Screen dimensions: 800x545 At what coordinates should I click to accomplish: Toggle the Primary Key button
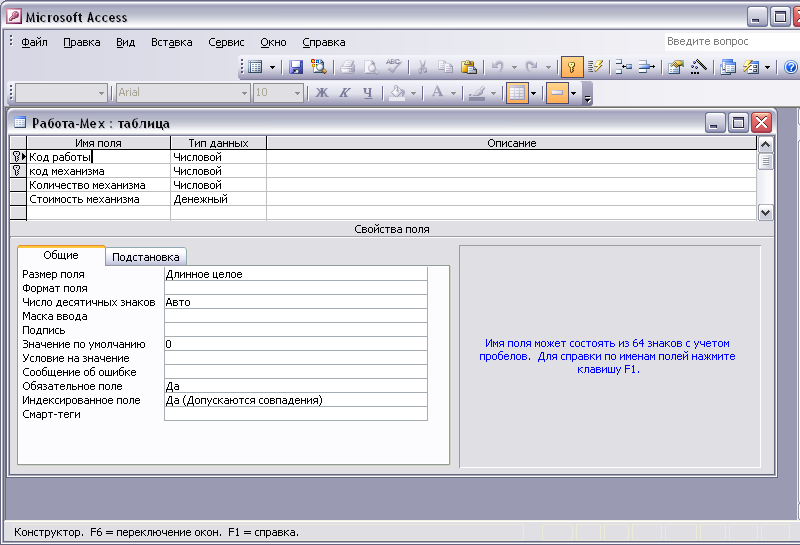pyautogui.click(x=572, y=67)
